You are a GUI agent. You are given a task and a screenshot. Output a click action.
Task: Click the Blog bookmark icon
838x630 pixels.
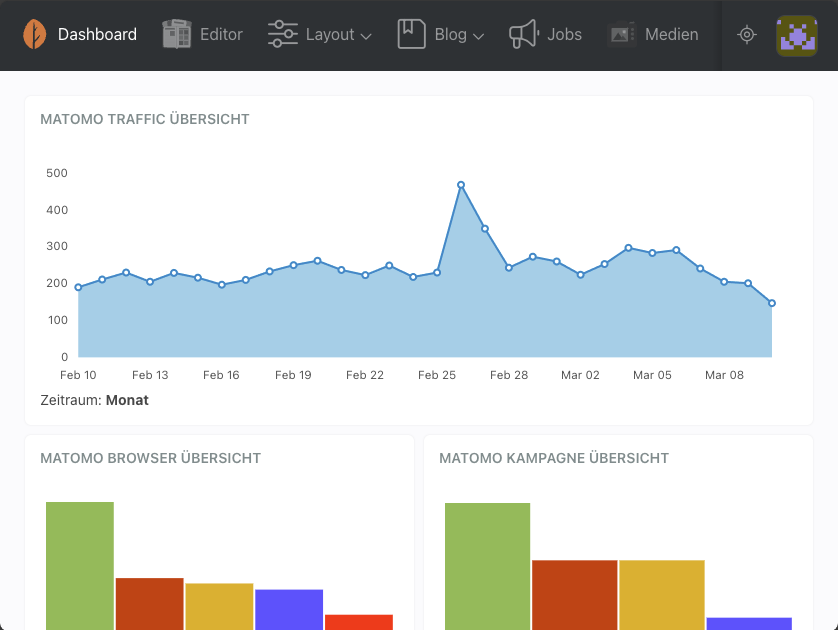(x=412, y=34)
